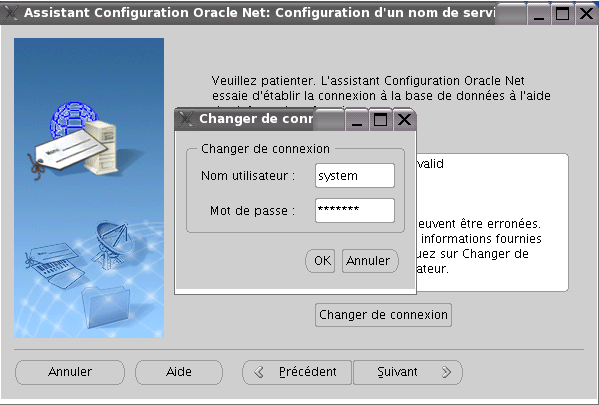Confirm the login with the OK button
The image size is (599, 405).
[320, 261]
